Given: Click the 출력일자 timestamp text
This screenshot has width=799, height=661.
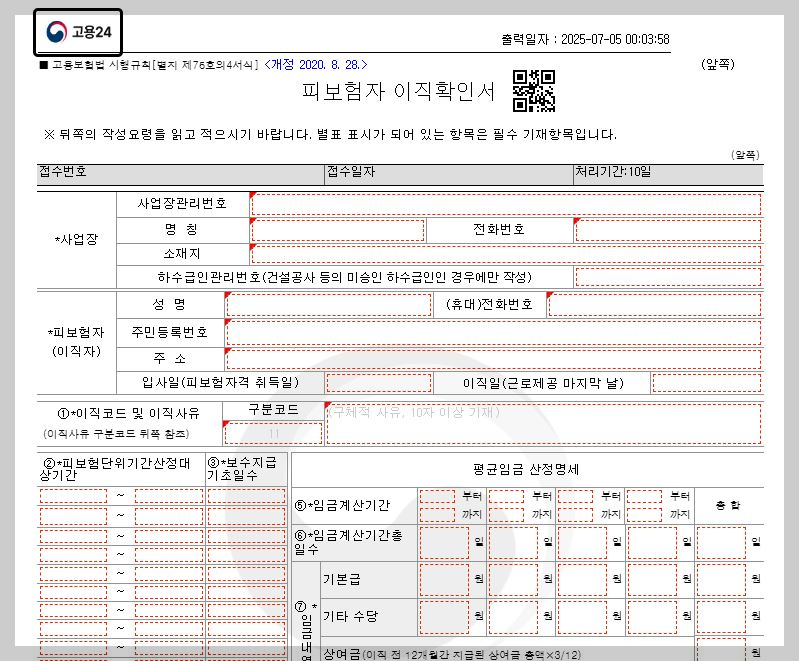Looking at the screenshot, I should click(x=585, y=39).
